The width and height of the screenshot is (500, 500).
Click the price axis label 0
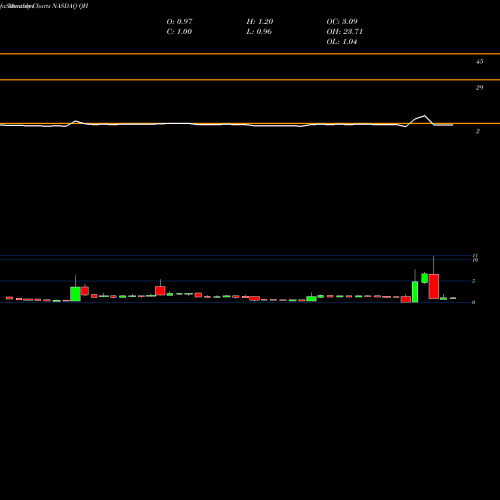[x=473, y=302]
